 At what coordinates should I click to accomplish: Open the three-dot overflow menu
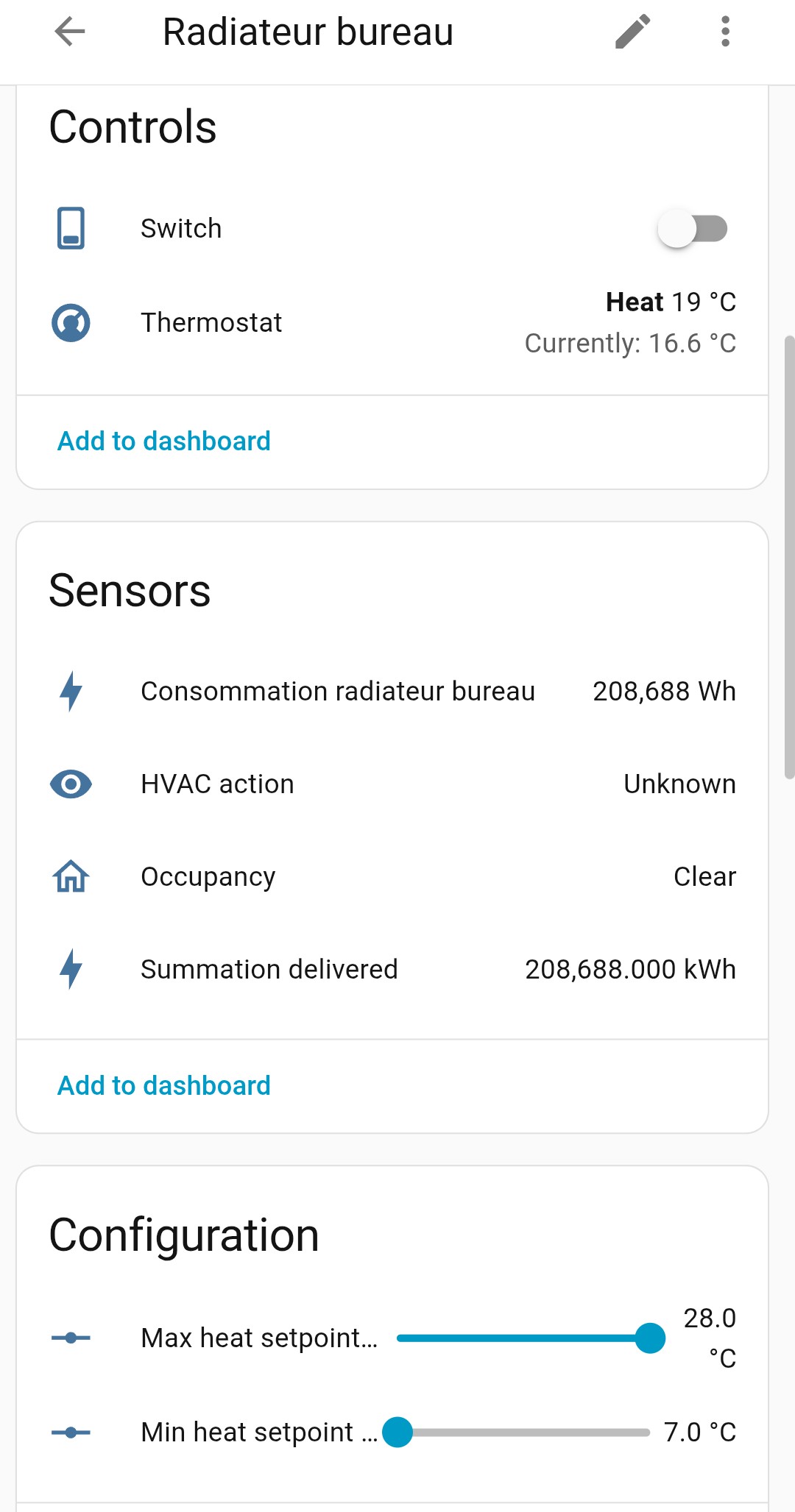(726, 32)
